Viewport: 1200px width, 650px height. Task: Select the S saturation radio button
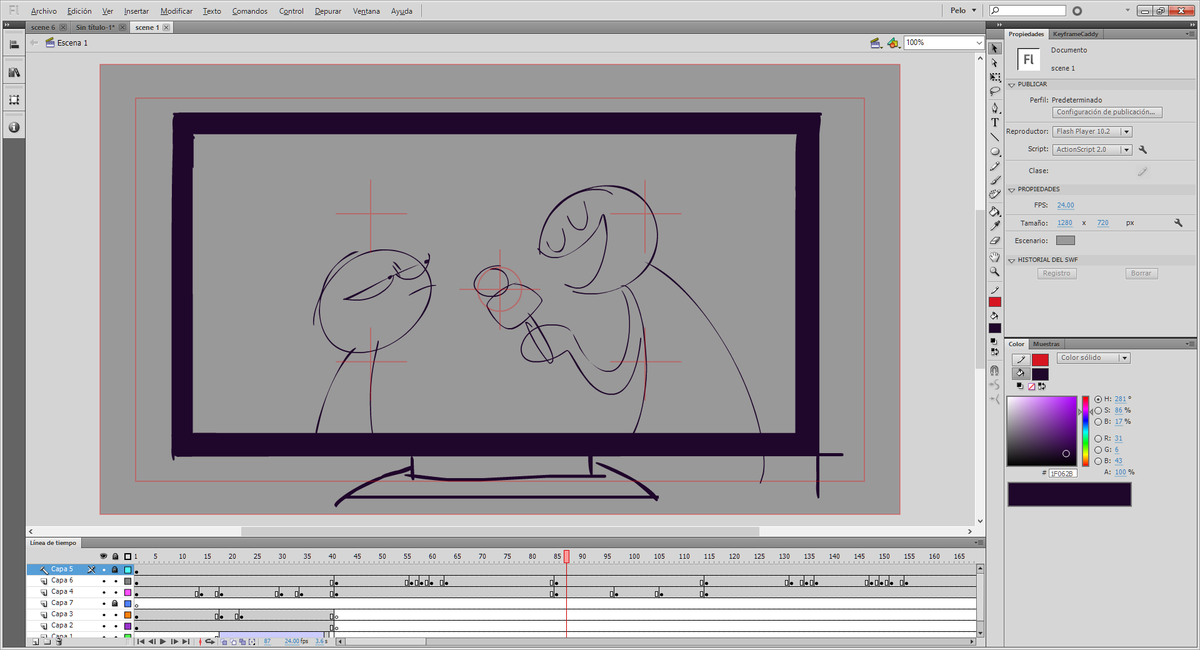[1098, 410]
